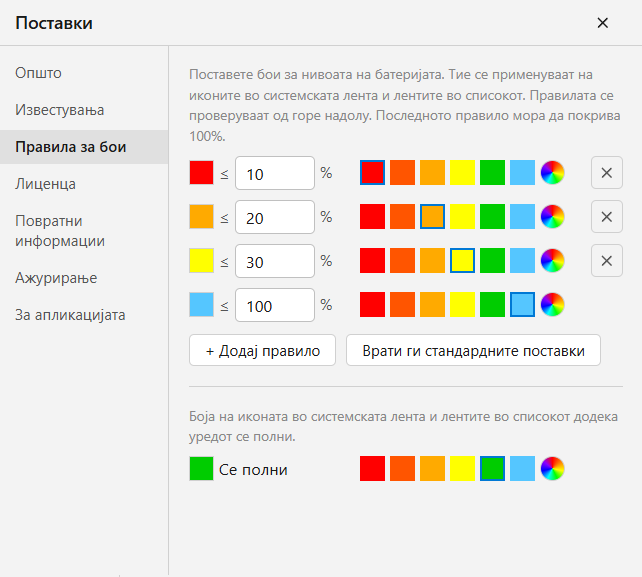This screenshot has width=642, height=577.
Task: Pick red-orange swatch in the Се полни row
Action: pos(402,468)
